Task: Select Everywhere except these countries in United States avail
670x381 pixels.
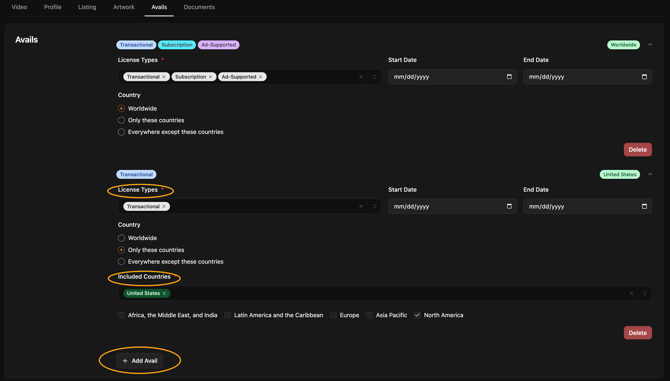Action: click(121, 261)
